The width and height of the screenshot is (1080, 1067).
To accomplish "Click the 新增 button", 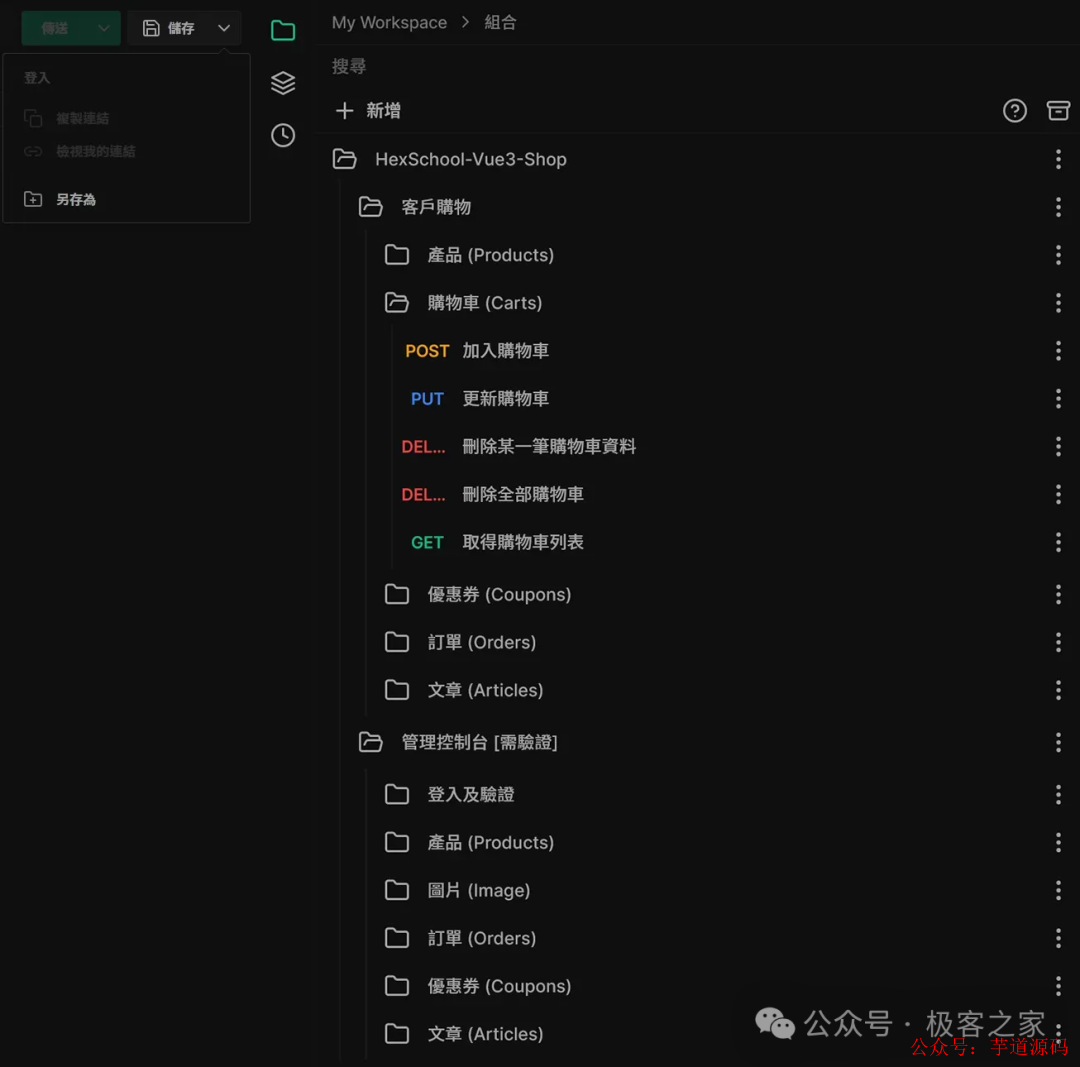I will 368,110.
